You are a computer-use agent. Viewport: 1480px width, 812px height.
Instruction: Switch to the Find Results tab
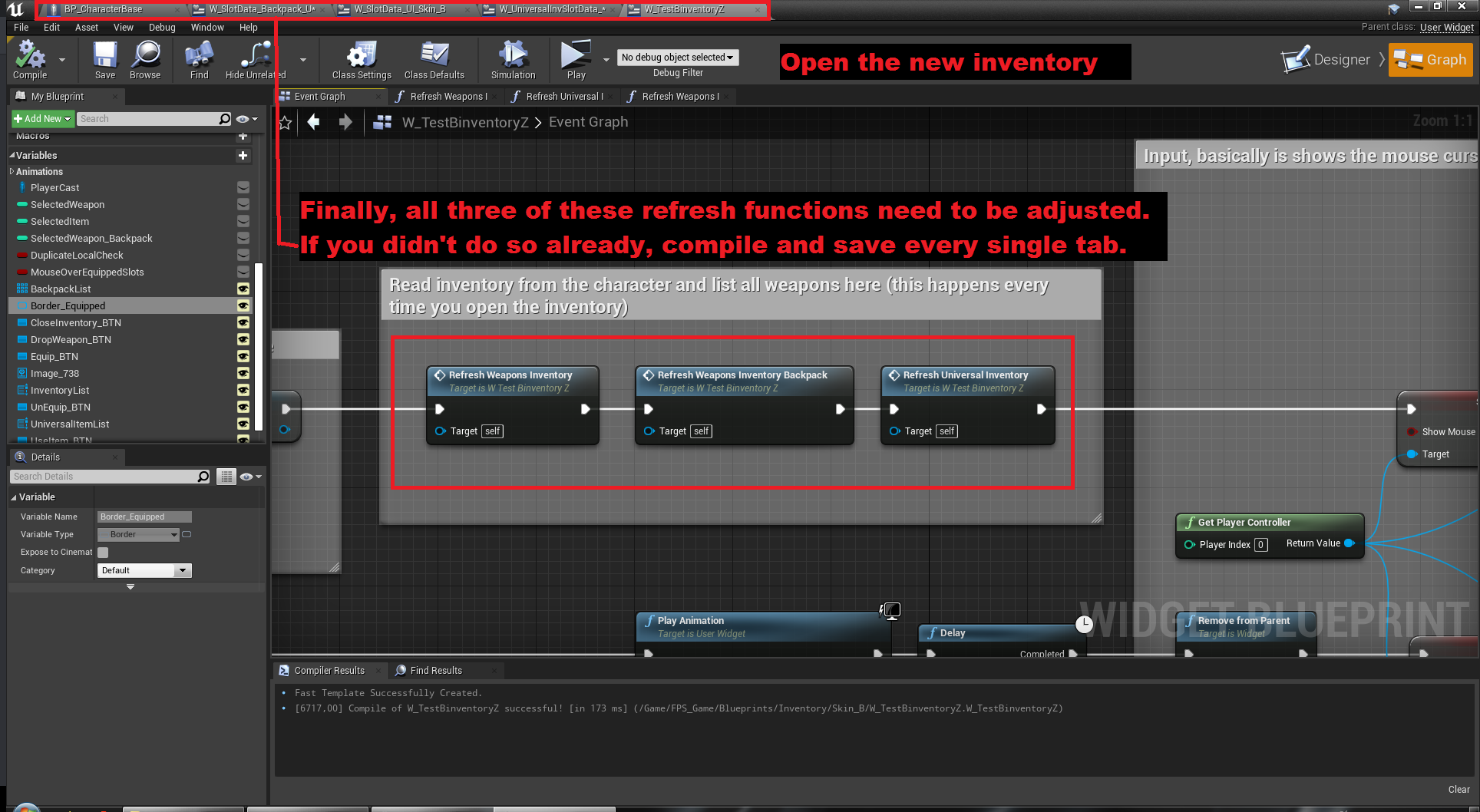pos(435,670)
